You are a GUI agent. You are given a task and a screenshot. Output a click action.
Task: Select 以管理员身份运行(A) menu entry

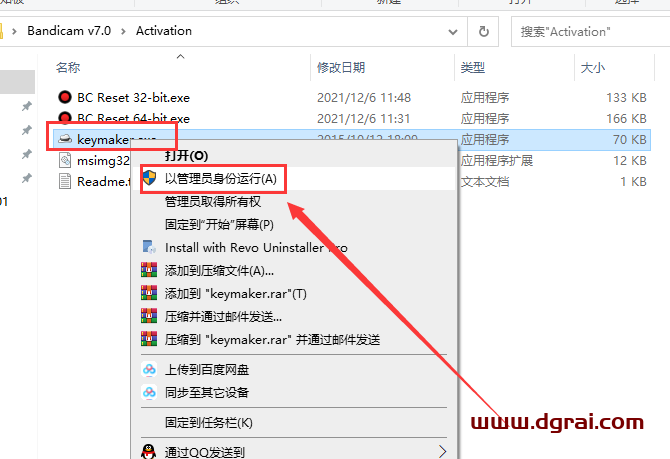[221, 179]
